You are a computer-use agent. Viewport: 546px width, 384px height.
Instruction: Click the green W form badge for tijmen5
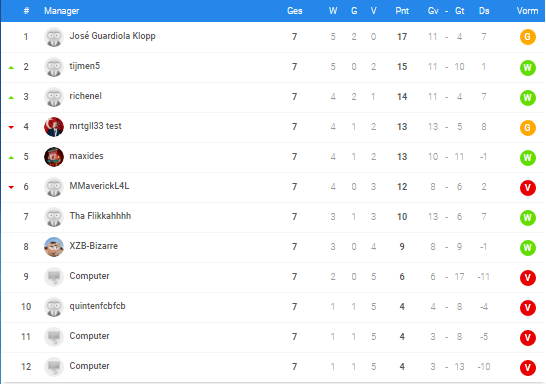click(x=528, y=67)
